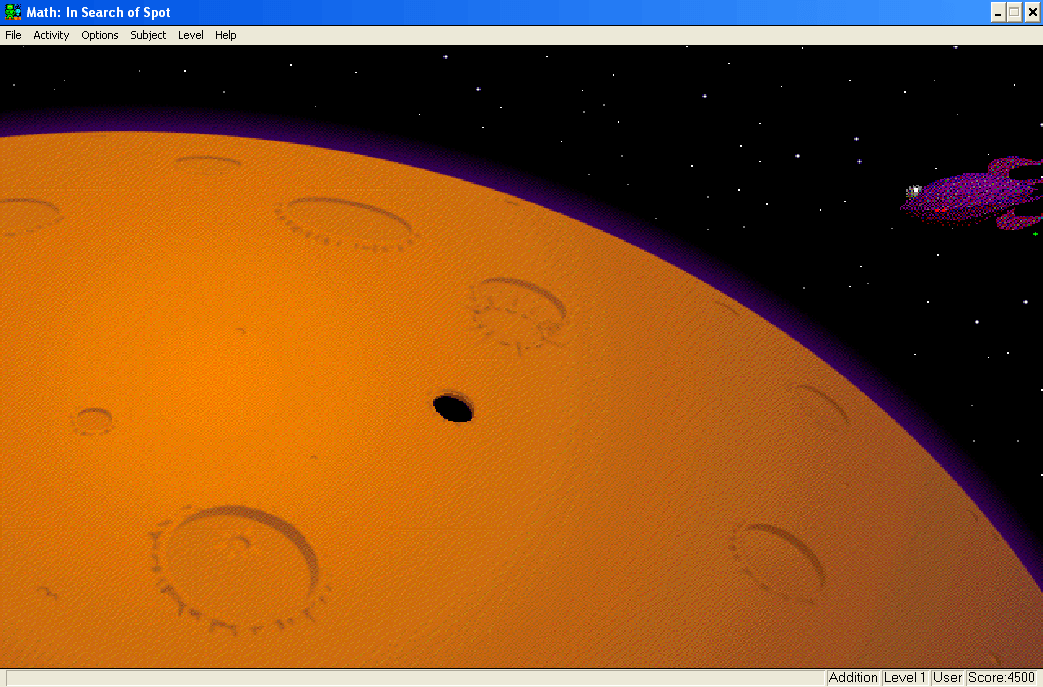Open the Level menu

(x=191, y=35)
